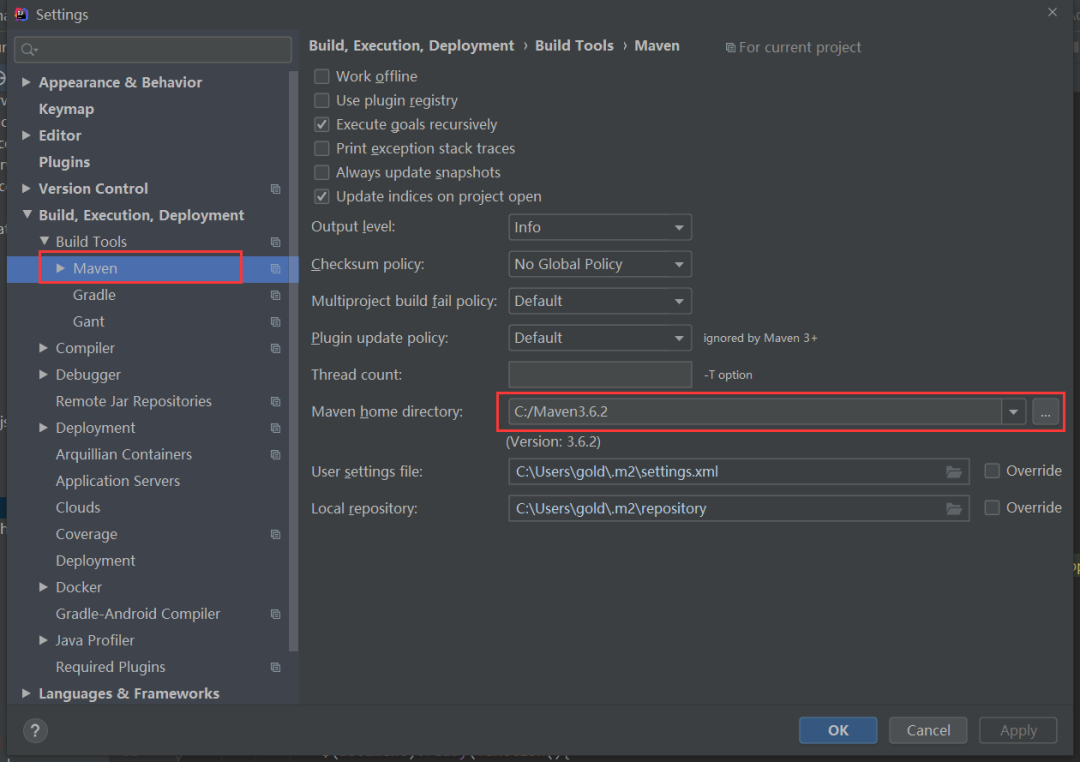
Task: Click the Thread count input field
Action: click(x=600, y=375)
